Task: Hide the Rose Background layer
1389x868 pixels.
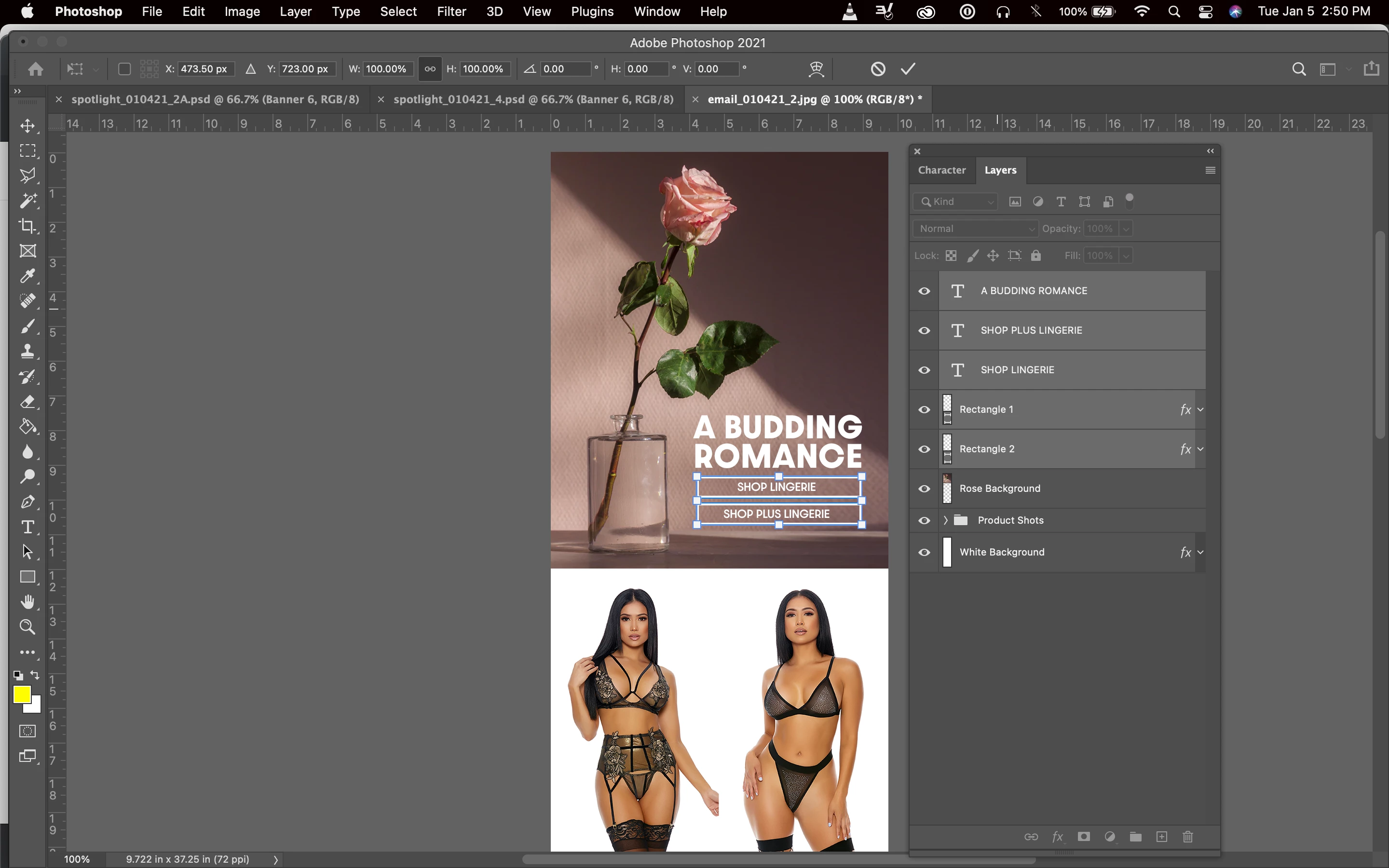Action: (924, 488)
